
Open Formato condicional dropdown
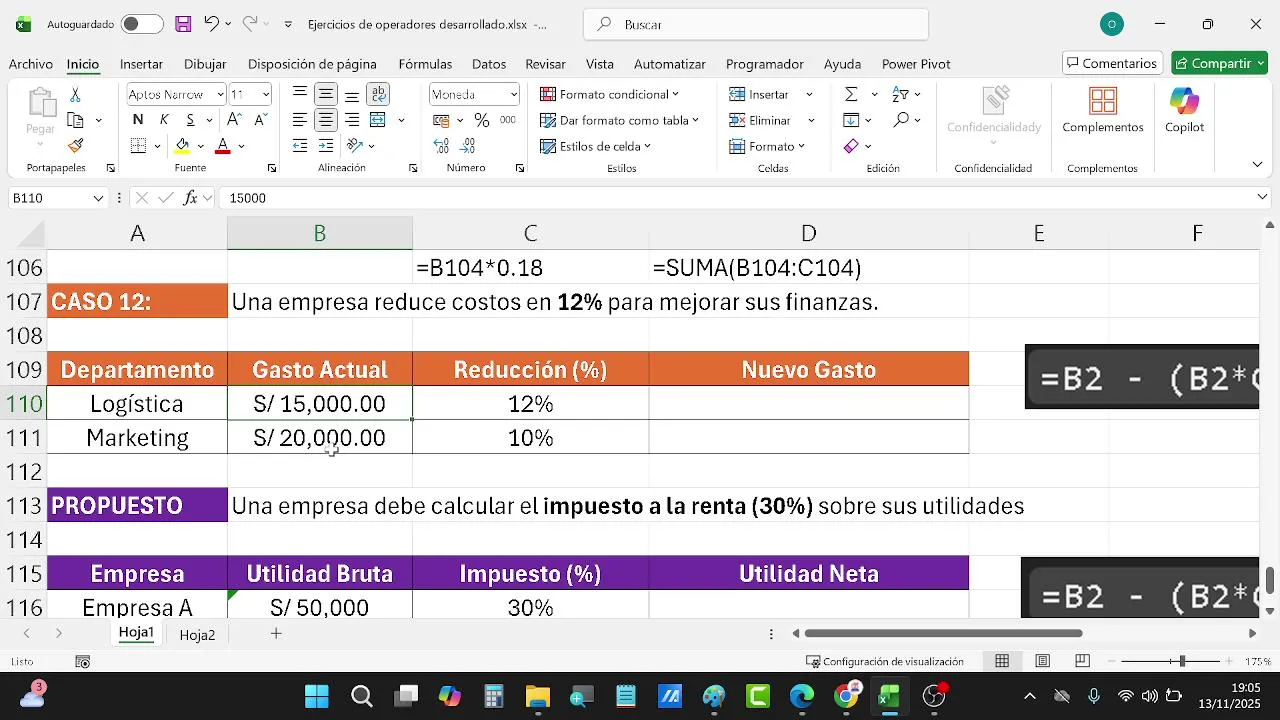click(609, 94)
